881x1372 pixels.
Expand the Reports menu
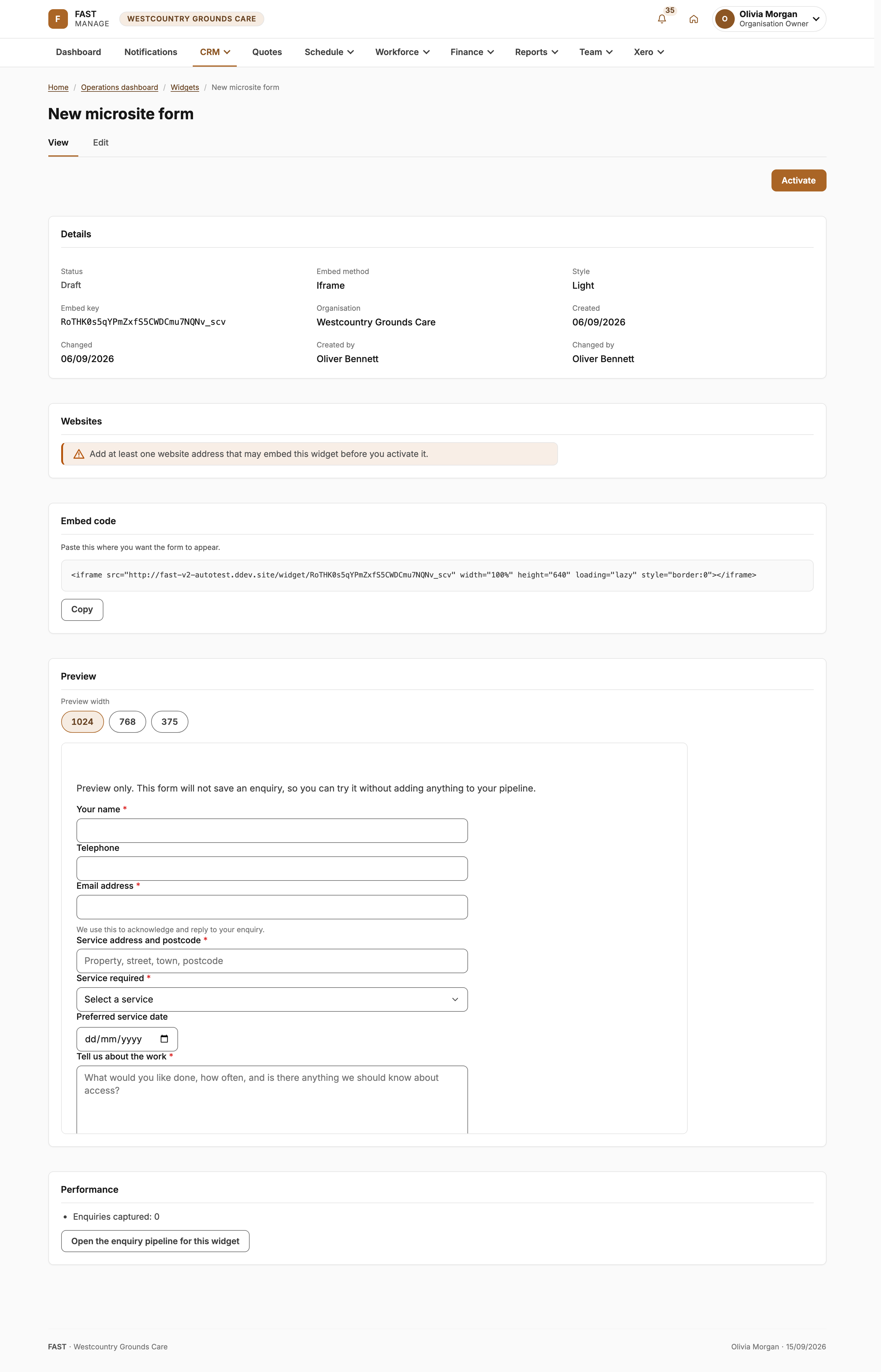536,52
